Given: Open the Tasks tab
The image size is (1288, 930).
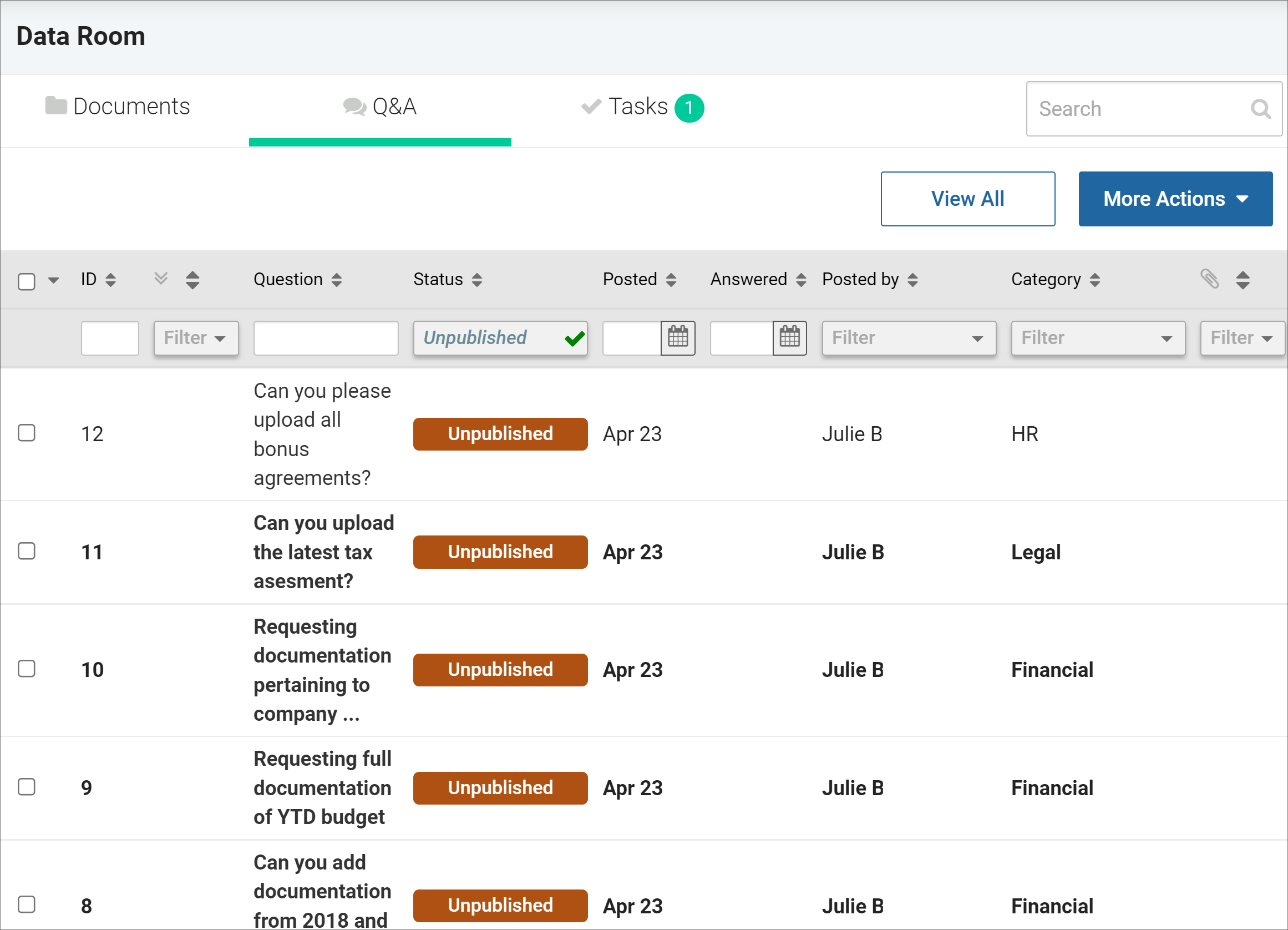Looking at the screenshot, I should pyautogui.click(x=642, y=107).
